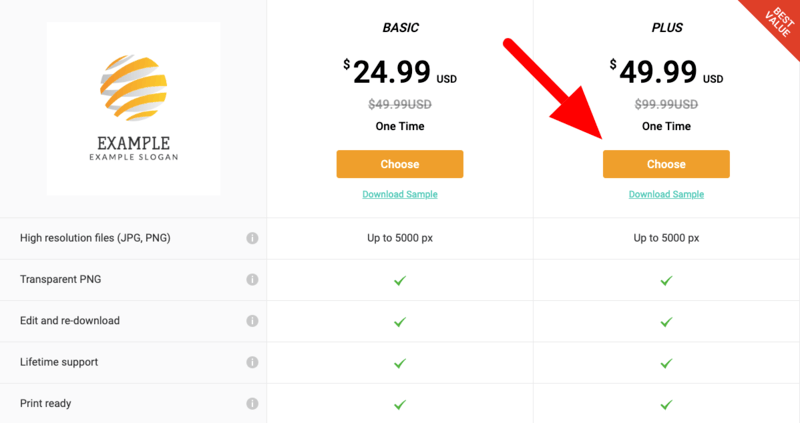
Task: Open Download Sample link under Plus
Action: 666,194
